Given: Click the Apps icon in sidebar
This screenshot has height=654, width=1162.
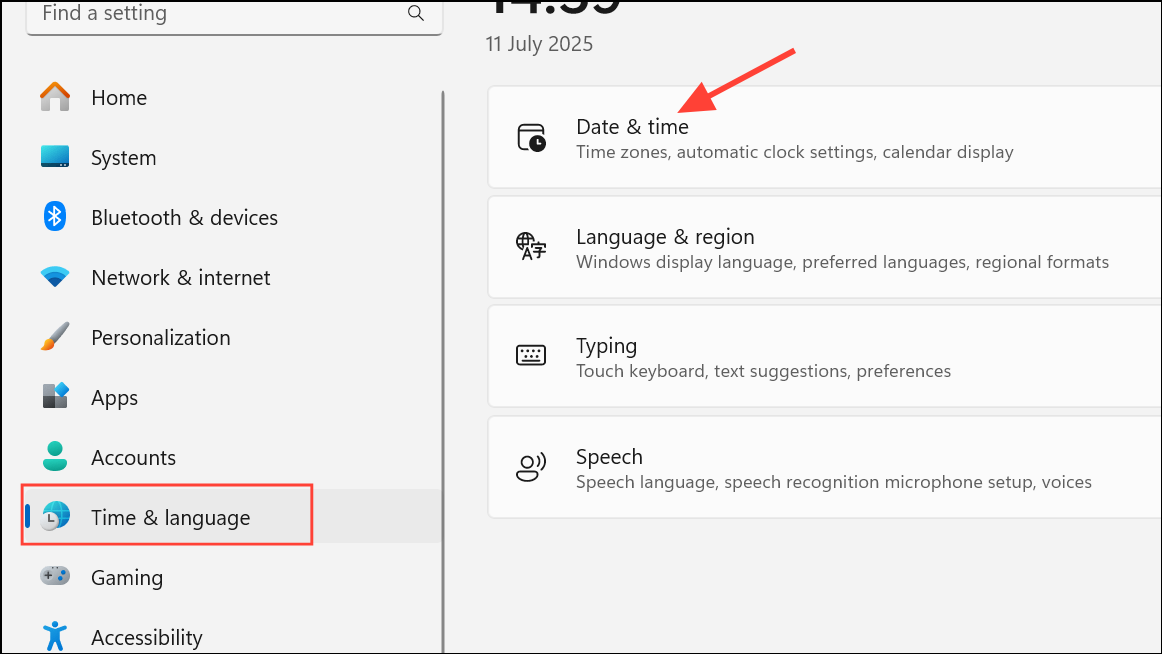Looking at the screenshot, I should pos(55,397).
